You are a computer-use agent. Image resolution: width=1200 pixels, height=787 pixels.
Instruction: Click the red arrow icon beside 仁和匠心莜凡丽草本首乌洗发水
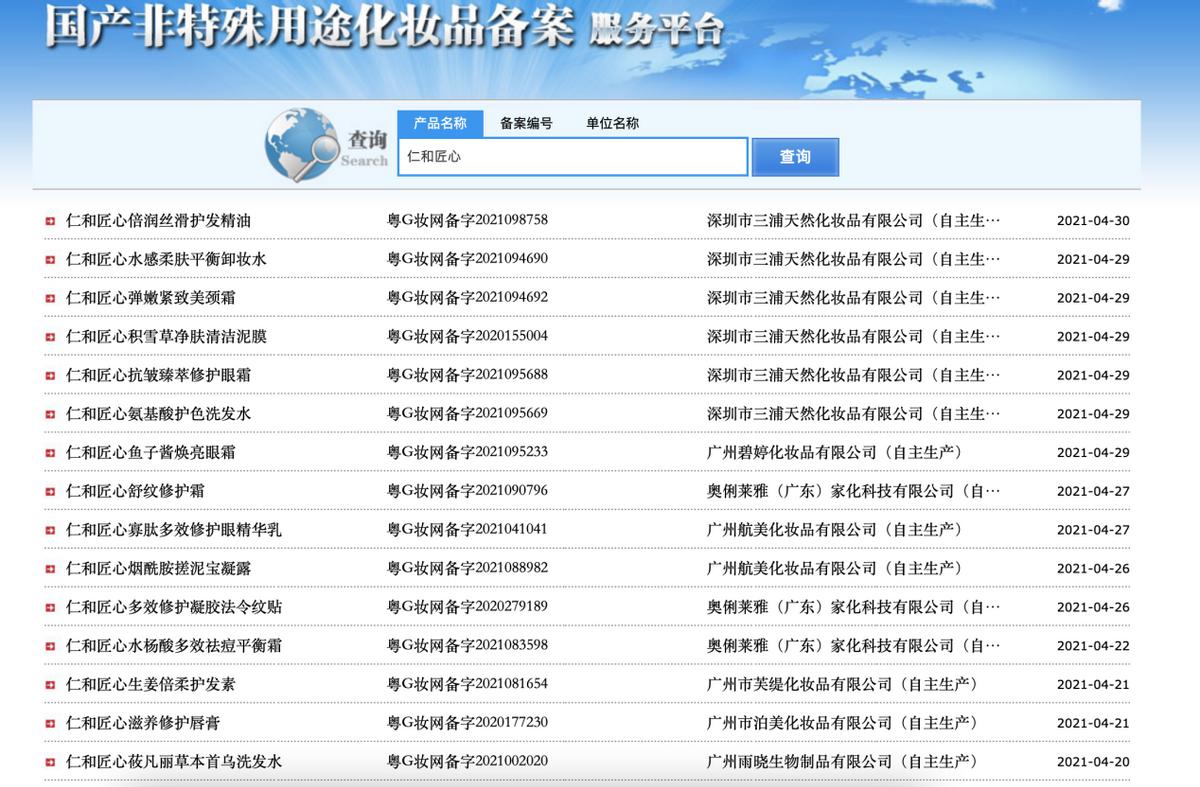48,760
